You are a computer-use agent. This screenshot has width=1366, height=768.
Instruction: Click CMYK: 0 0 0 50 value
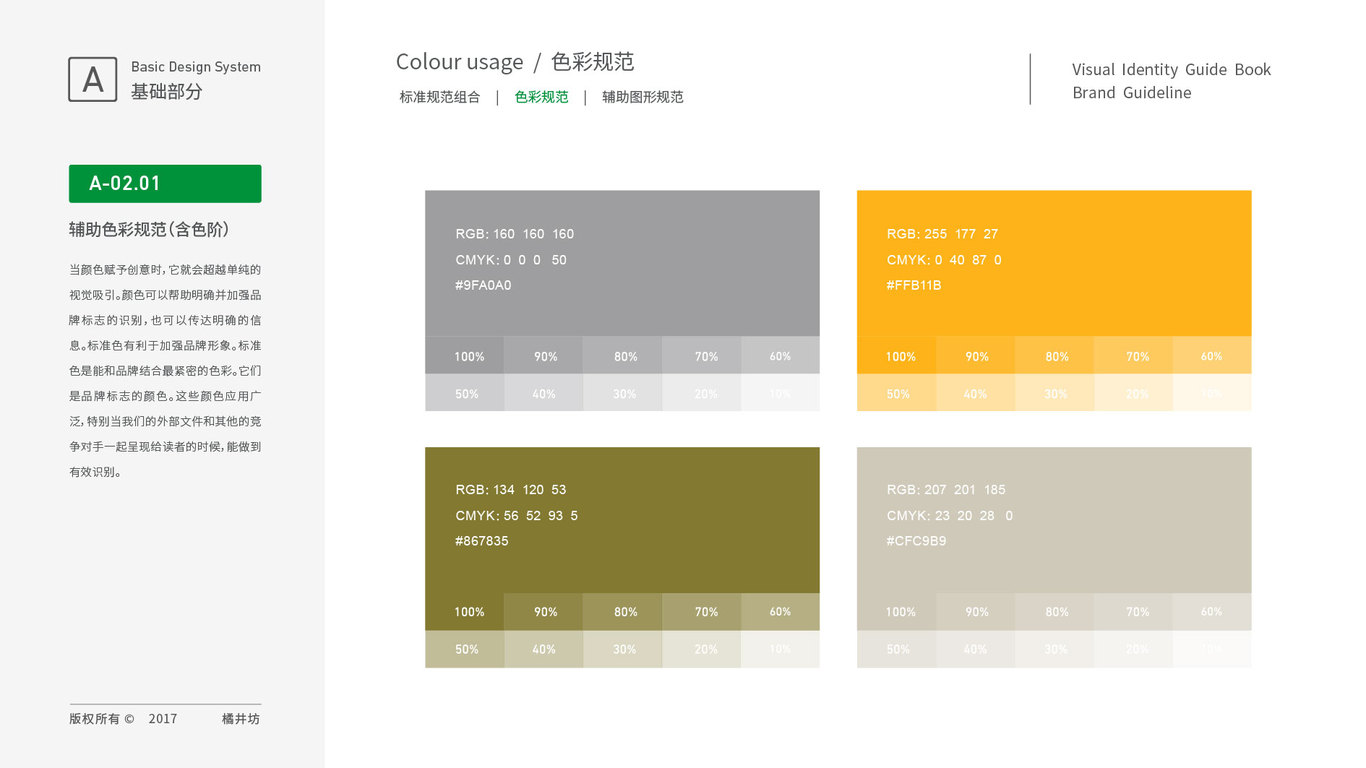511,260
